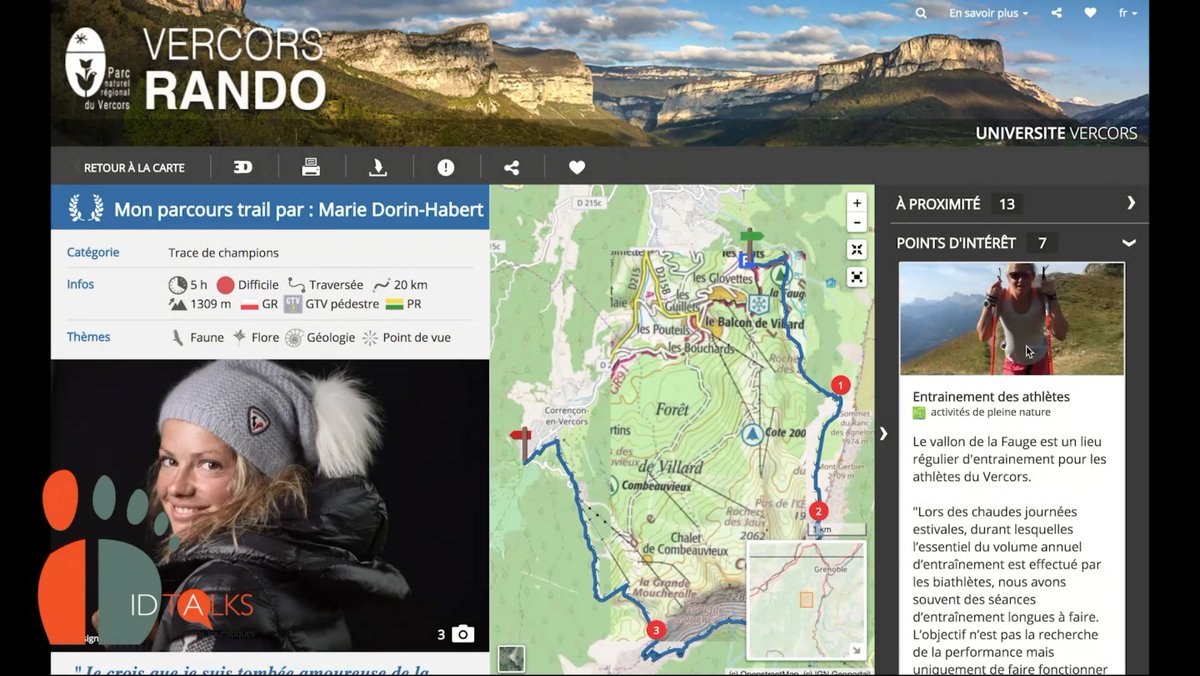Image resolution: width=1200 pixels, height=676 pixels.
Task: Click the Faune theme
Action: pyautogui.click(x=197, y=337)
